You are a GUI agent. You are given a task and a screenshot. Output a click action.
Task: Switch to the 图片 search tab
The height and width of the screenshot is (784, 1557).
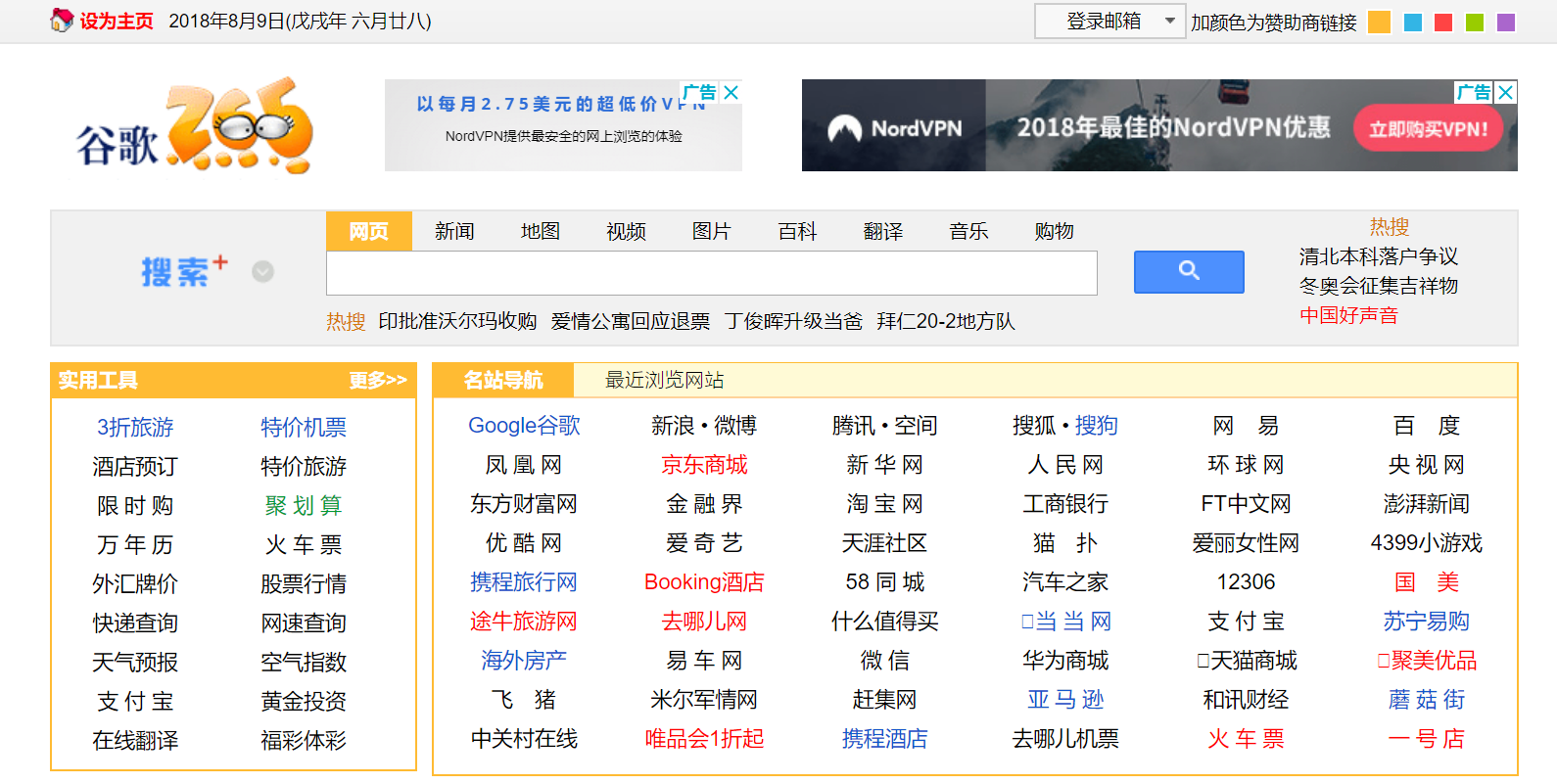pyautogui.click(x=712, y=231)
